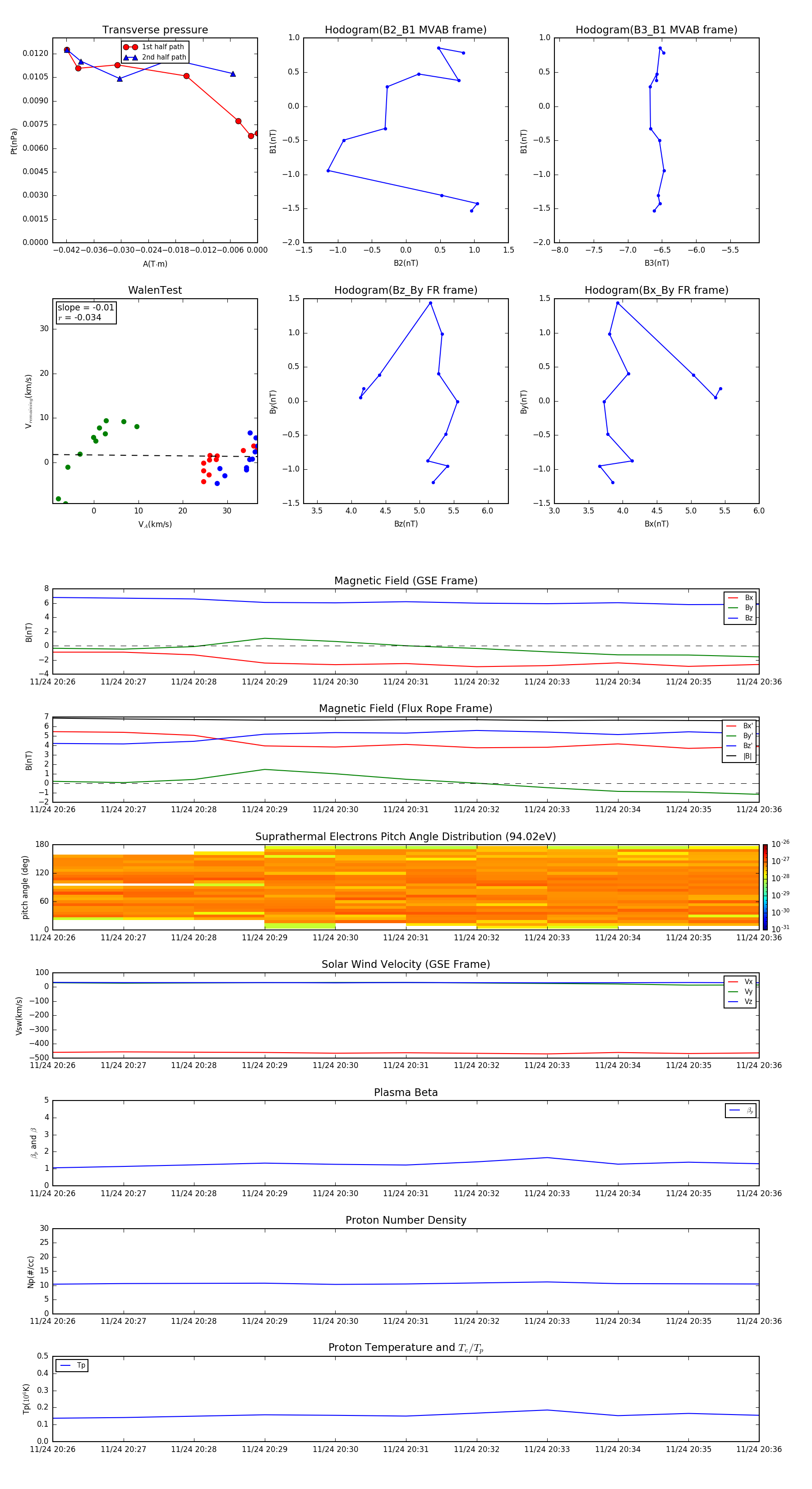Click the "Hodogram(B3_B1 MVAB frame)" title
Viewport: 812px width, 1489px height.
[656, 29]
